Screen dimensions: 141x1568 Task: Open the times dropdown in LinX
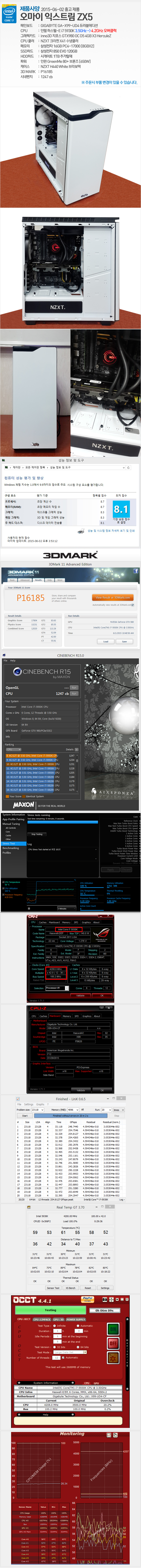pyautogui.click(x=119, y=1110)
